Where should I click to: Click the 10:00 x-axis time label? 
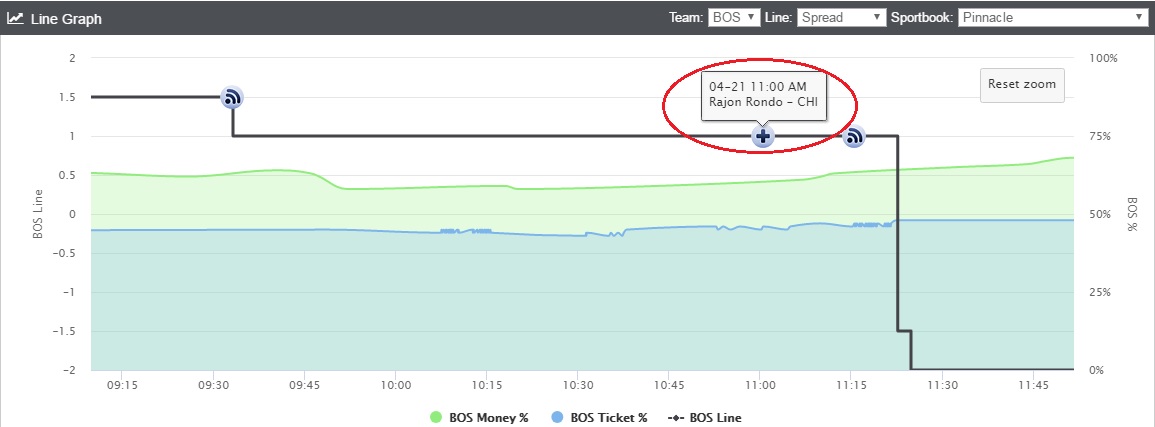(x=396, y=385)
